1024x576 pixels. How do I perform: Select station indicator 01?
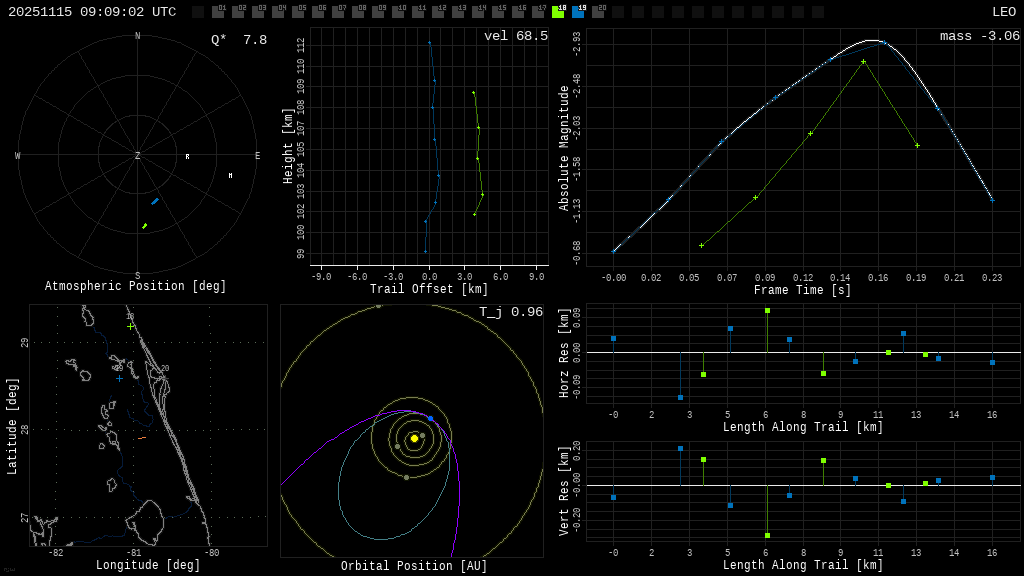point(218,11)
